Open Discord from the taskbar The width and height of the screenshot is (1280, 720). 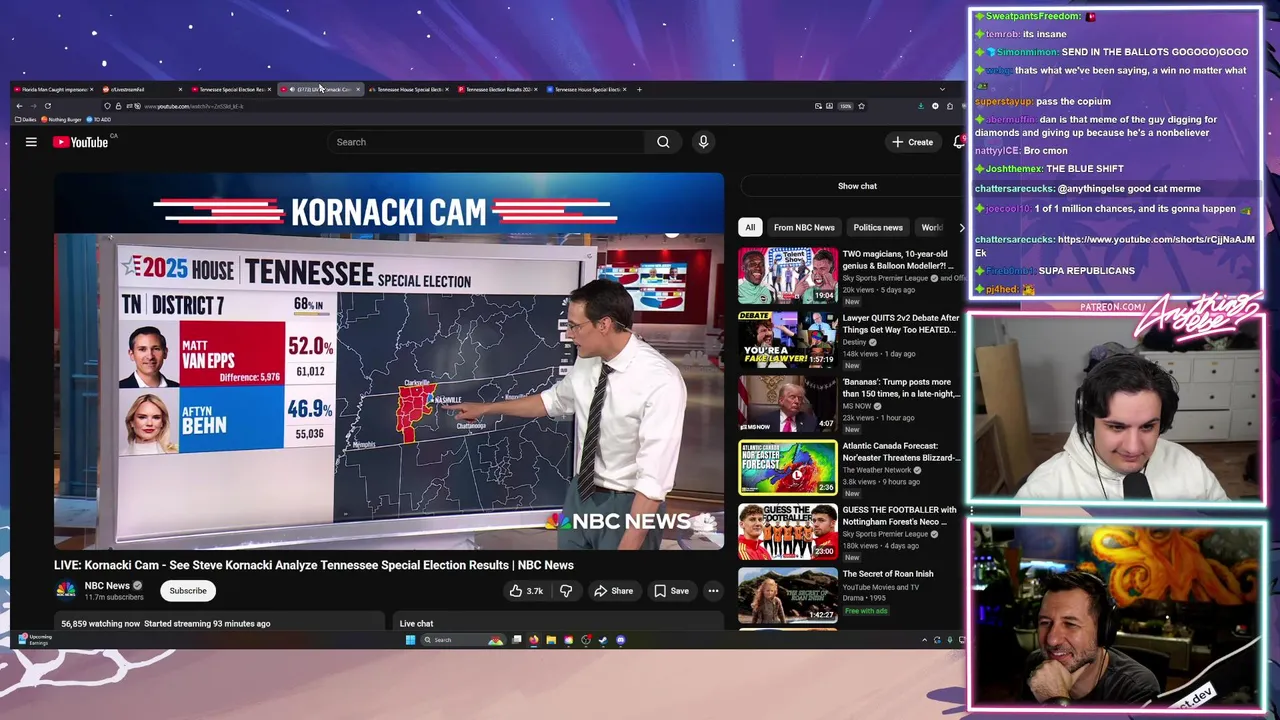621,640
